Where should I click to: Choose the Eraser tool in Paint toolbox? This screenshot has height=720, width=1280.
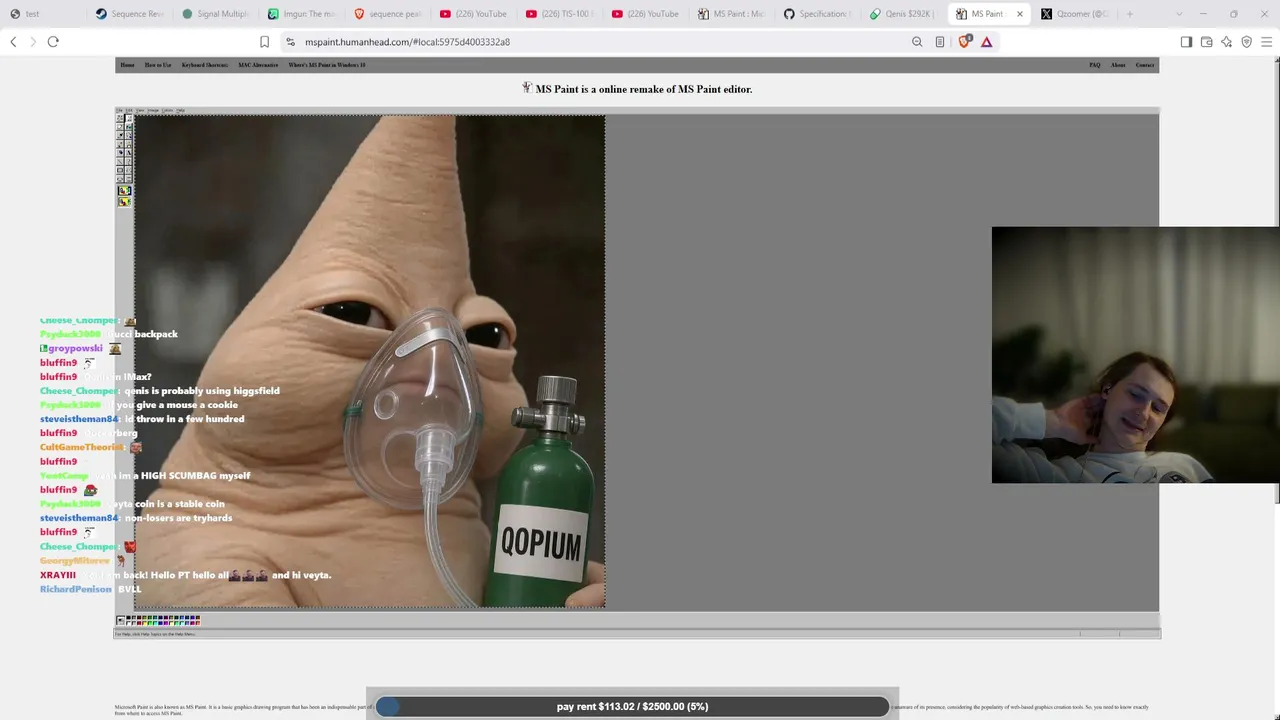pyautogui.click(x=120, y=127)
